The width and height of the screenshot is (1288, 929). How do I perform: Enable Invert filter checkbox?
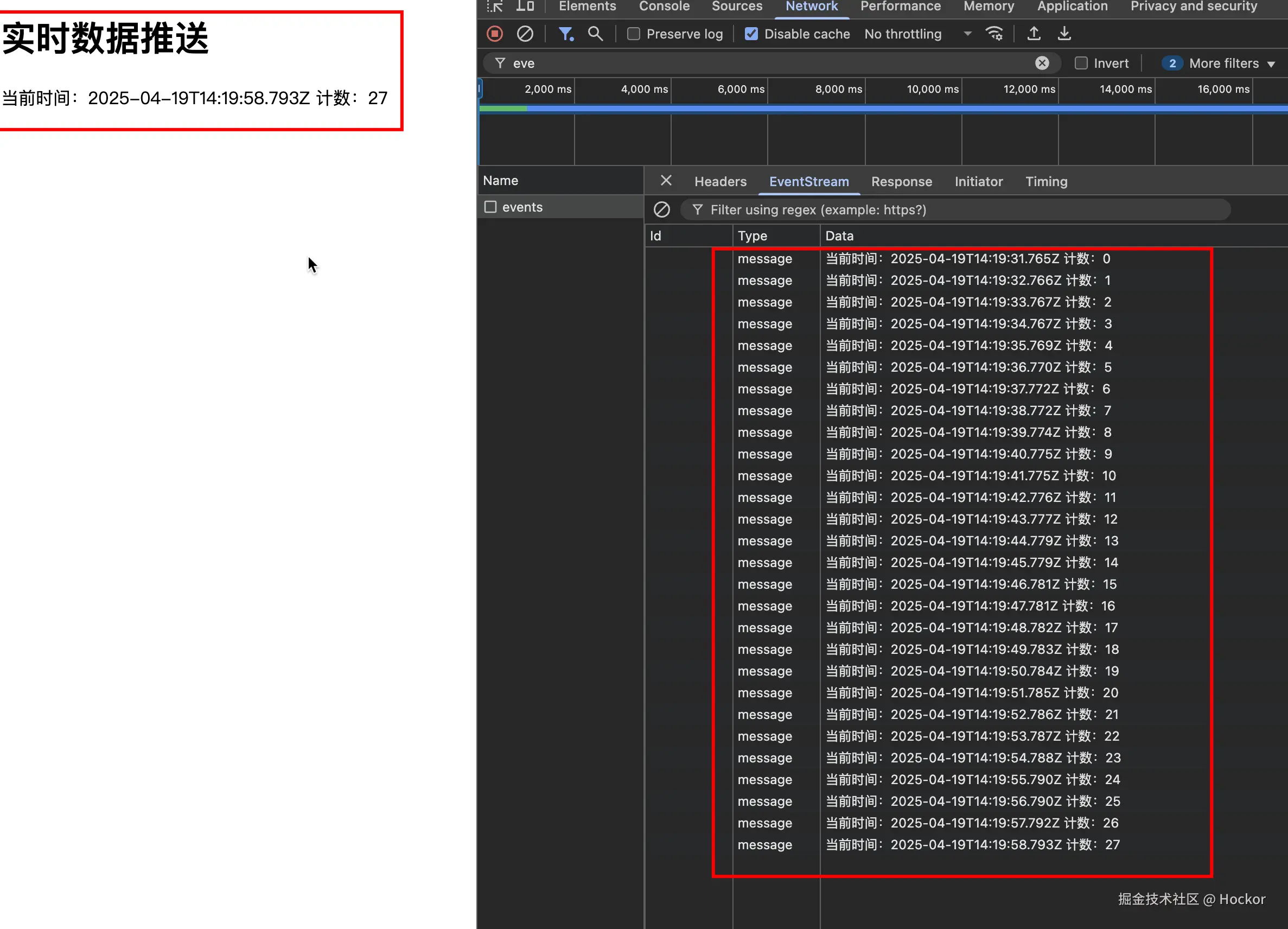pos(1081,63)
